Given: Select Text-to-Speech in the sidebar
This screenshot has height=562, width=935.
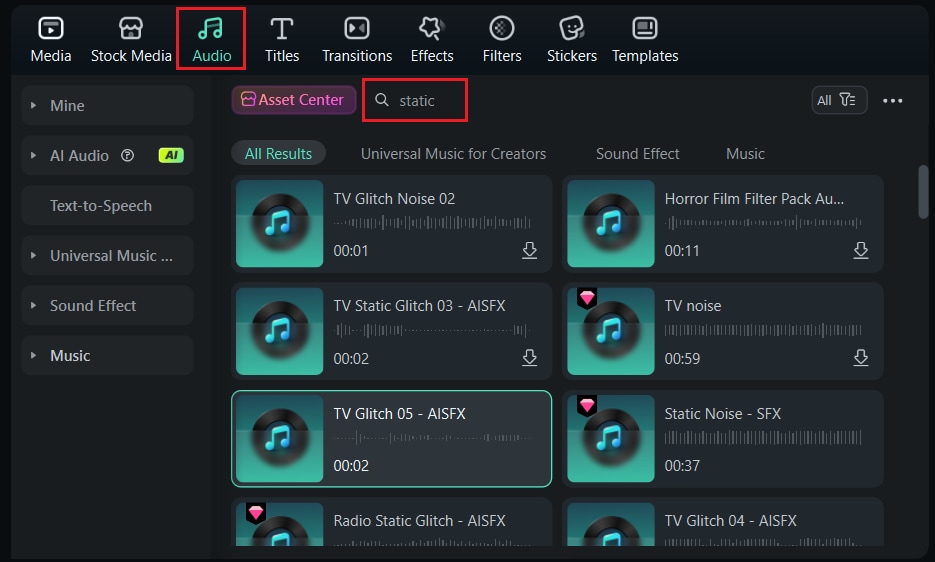Looking at the screenshot, I should [107, 206].
